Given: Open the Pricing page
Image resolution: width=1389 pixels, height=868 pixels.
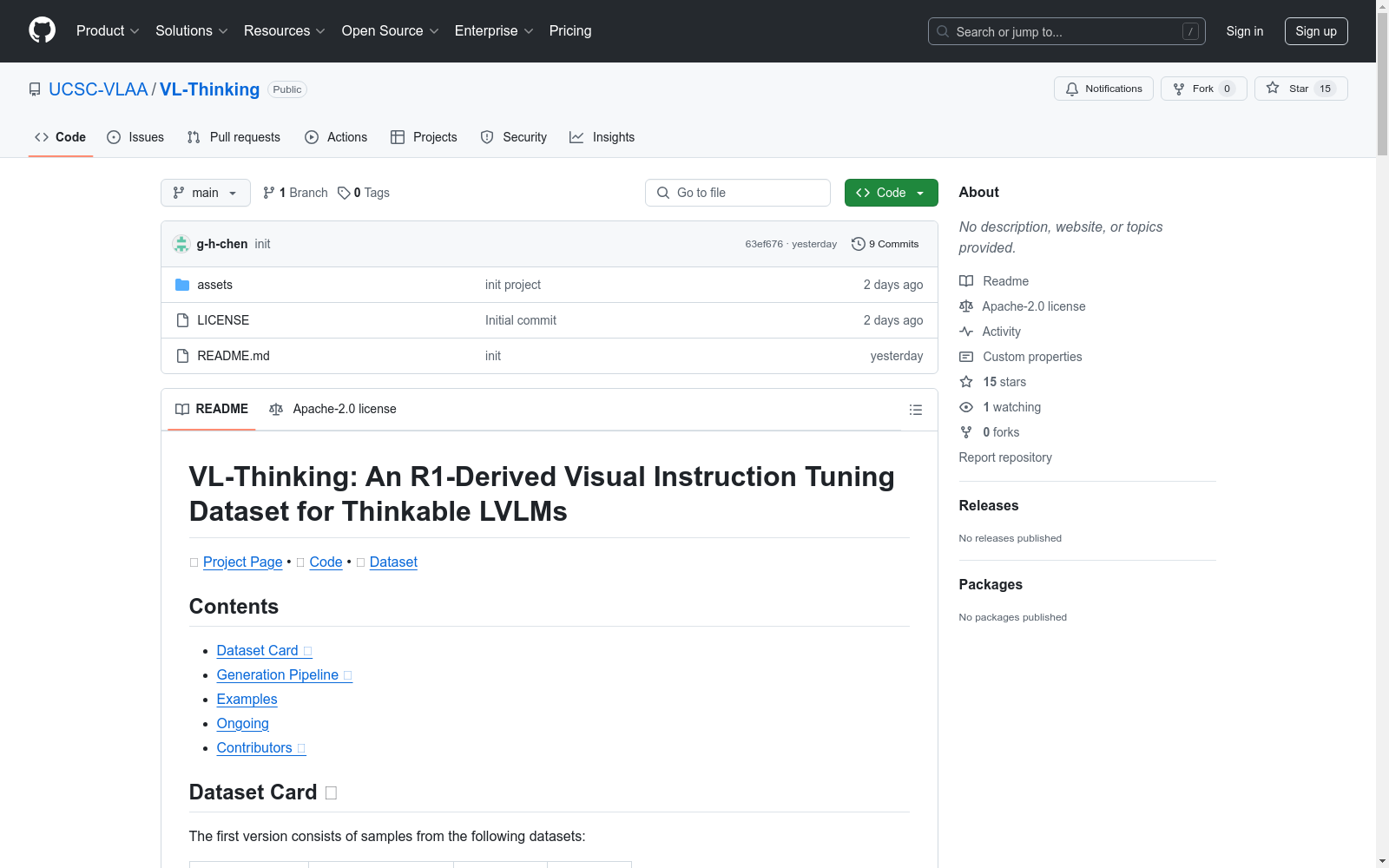Looking at the screenshot, I should (x=570, y=30).
